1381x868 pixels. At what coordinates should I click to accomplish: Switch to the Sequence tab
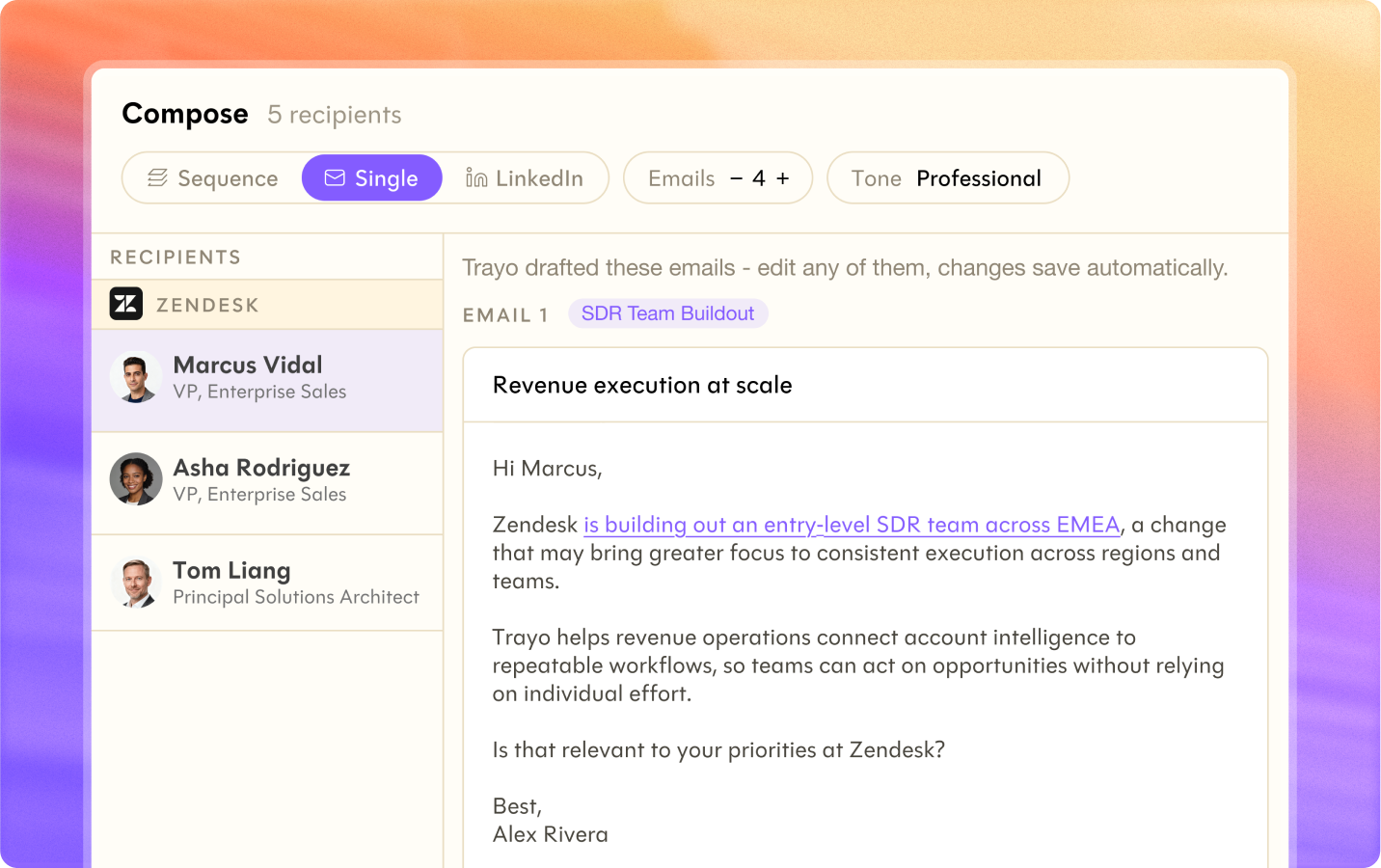[x=212, y=178]
